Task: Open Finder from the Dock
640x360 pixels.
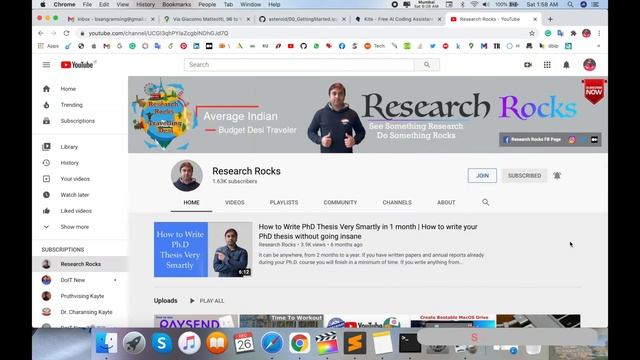Action: click(106, 342)
